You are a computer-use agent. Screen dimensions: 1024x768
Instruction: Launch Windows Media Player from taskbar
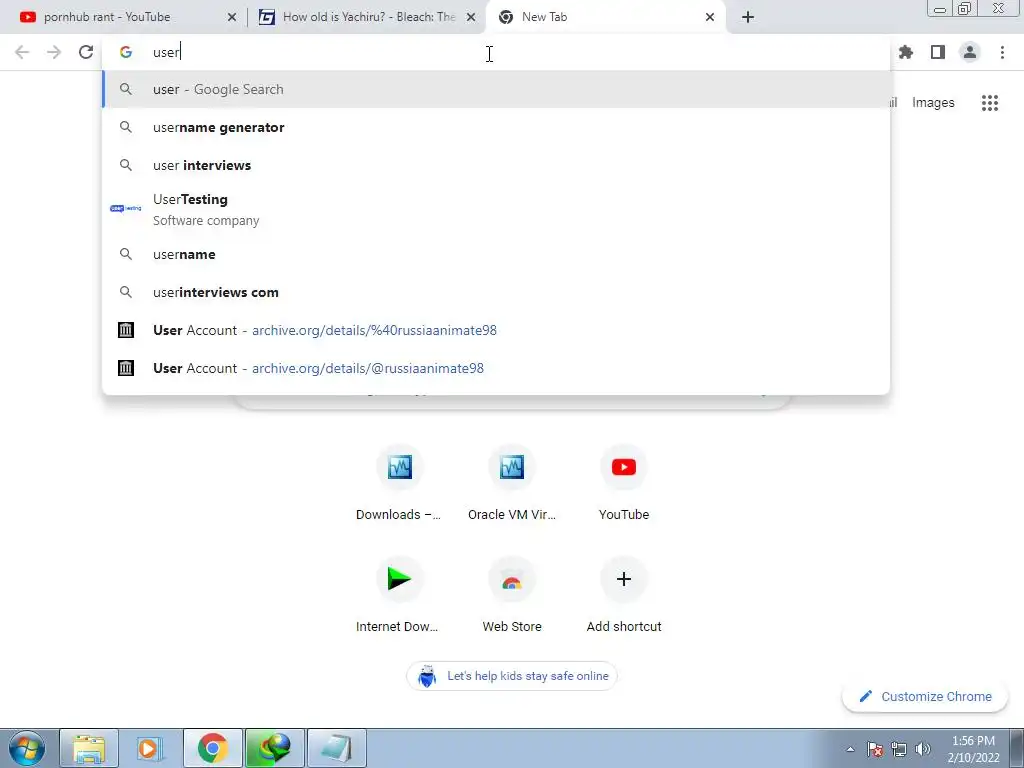click(x=150, y=748)
